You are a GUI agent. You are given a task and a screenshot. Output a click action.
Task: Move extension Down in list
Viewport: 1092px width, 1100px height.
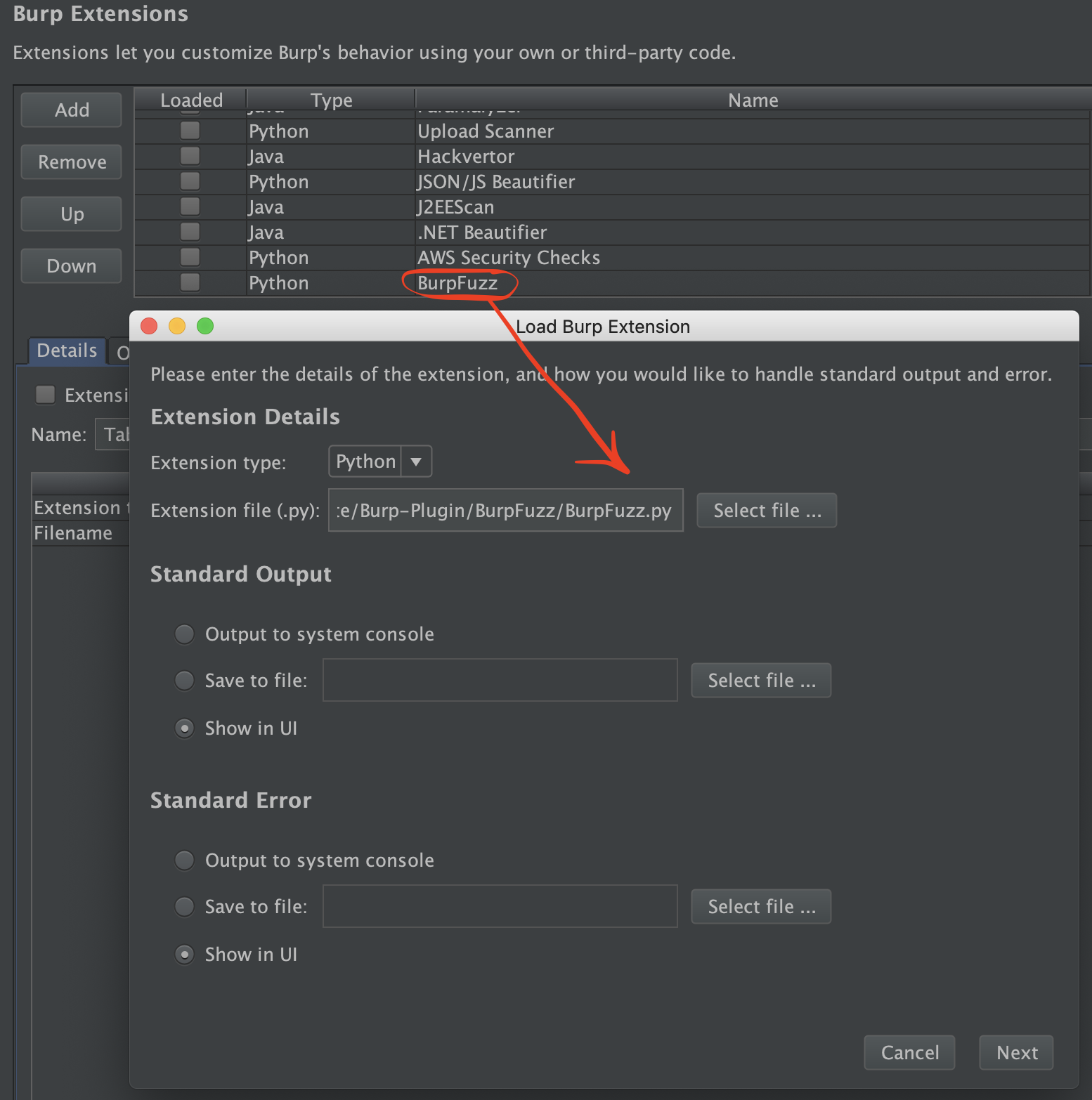click(72, 266)
